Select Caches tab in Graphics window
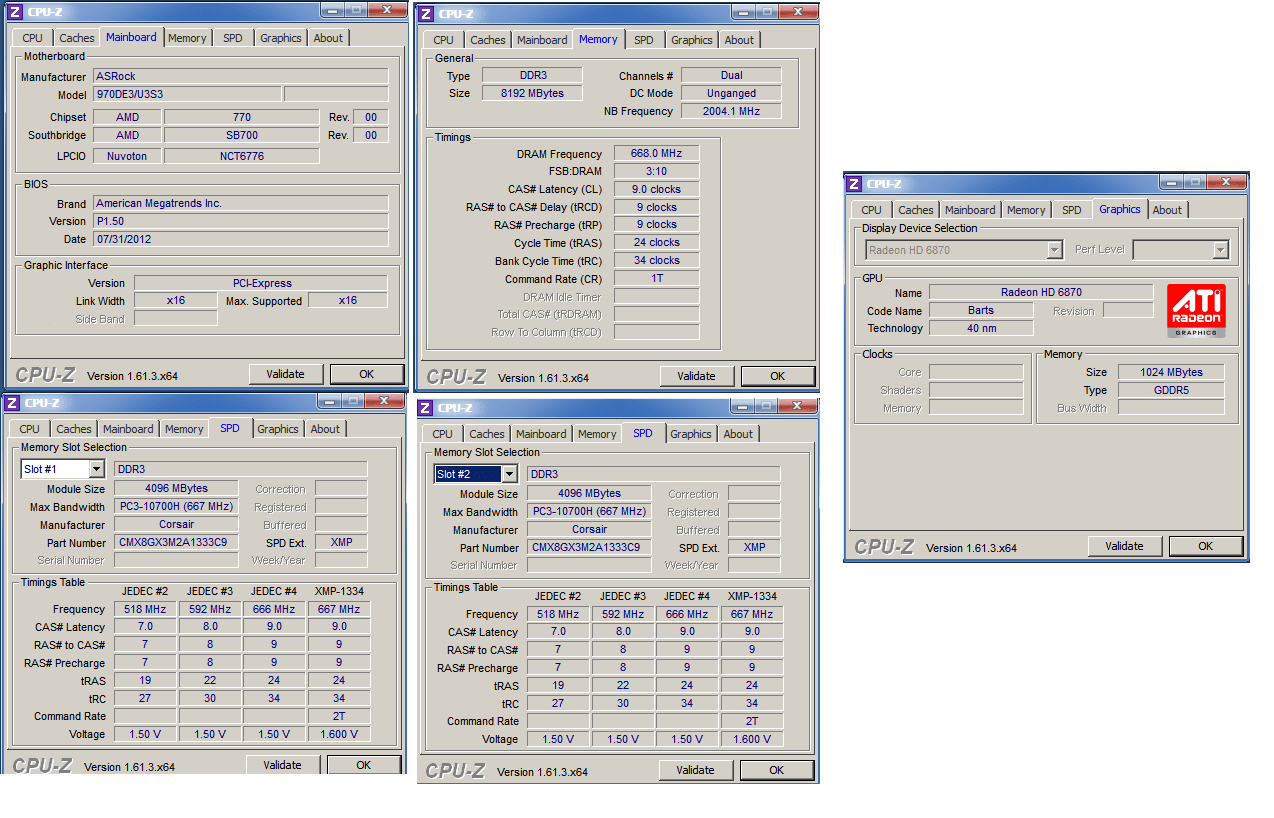1274x818 pixels. click(915, 210)
